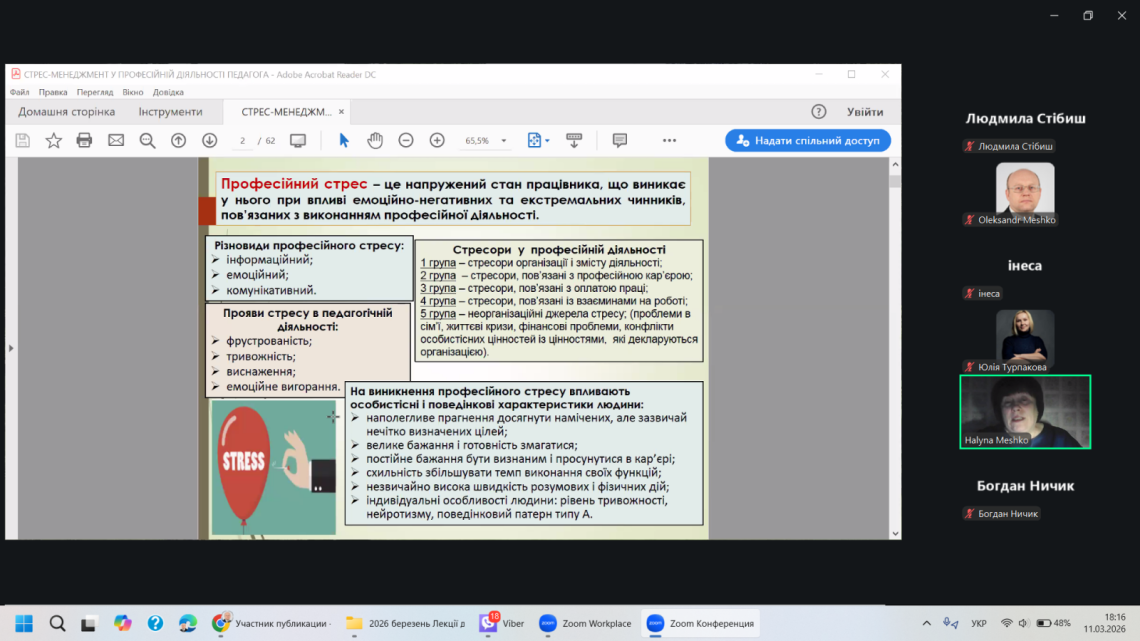Click the Увійти sign-in link
1140x641 pixels.
865,112
